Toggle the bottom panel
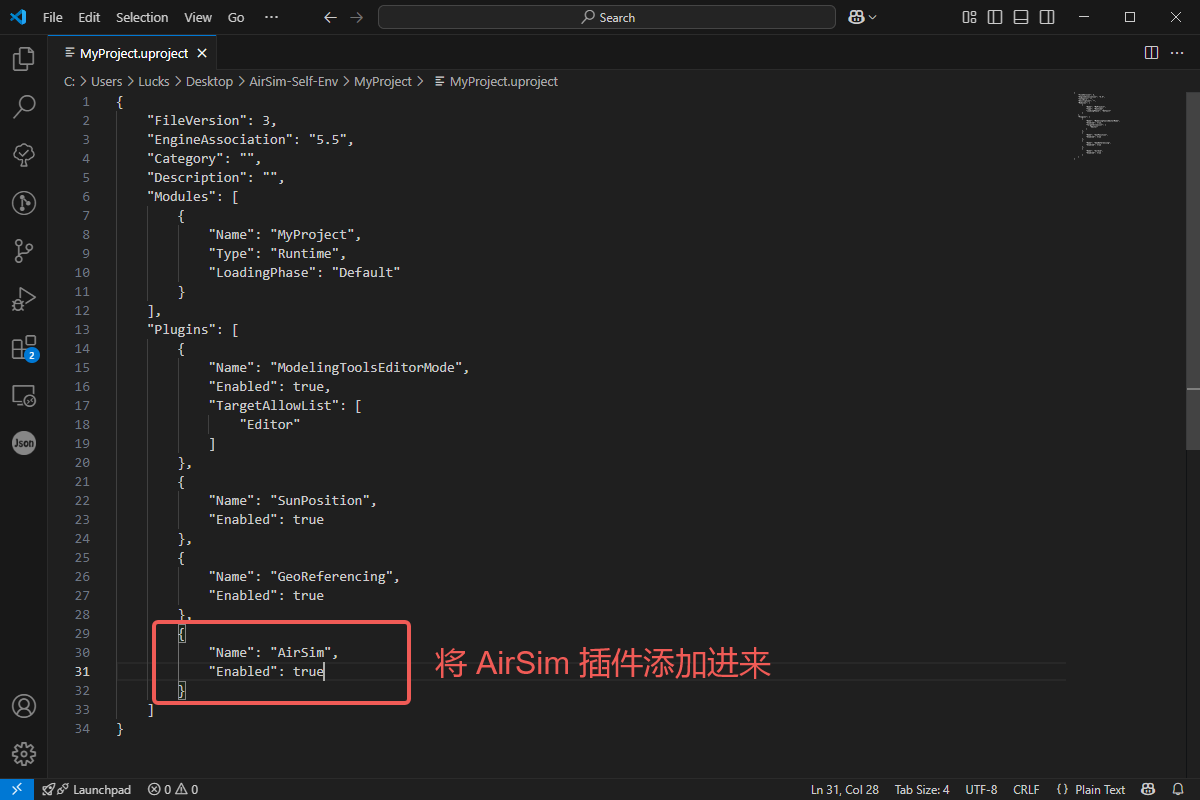This screenshot has width=1200, height=800. click(x=1021, y=17)
